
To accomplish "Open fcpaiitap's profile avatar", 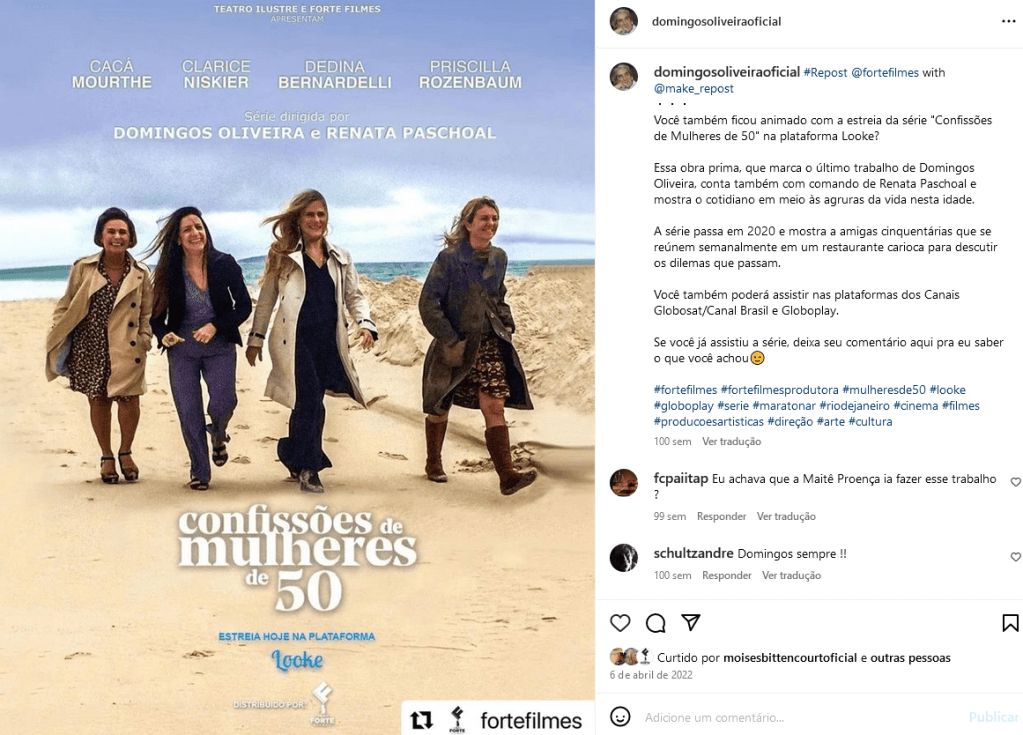I will (x=624, y=483).
